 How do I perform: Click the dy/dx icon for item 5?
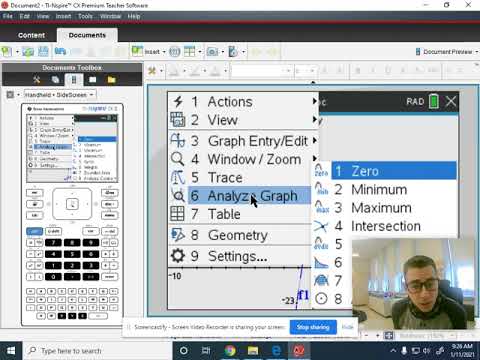[321, 244]
